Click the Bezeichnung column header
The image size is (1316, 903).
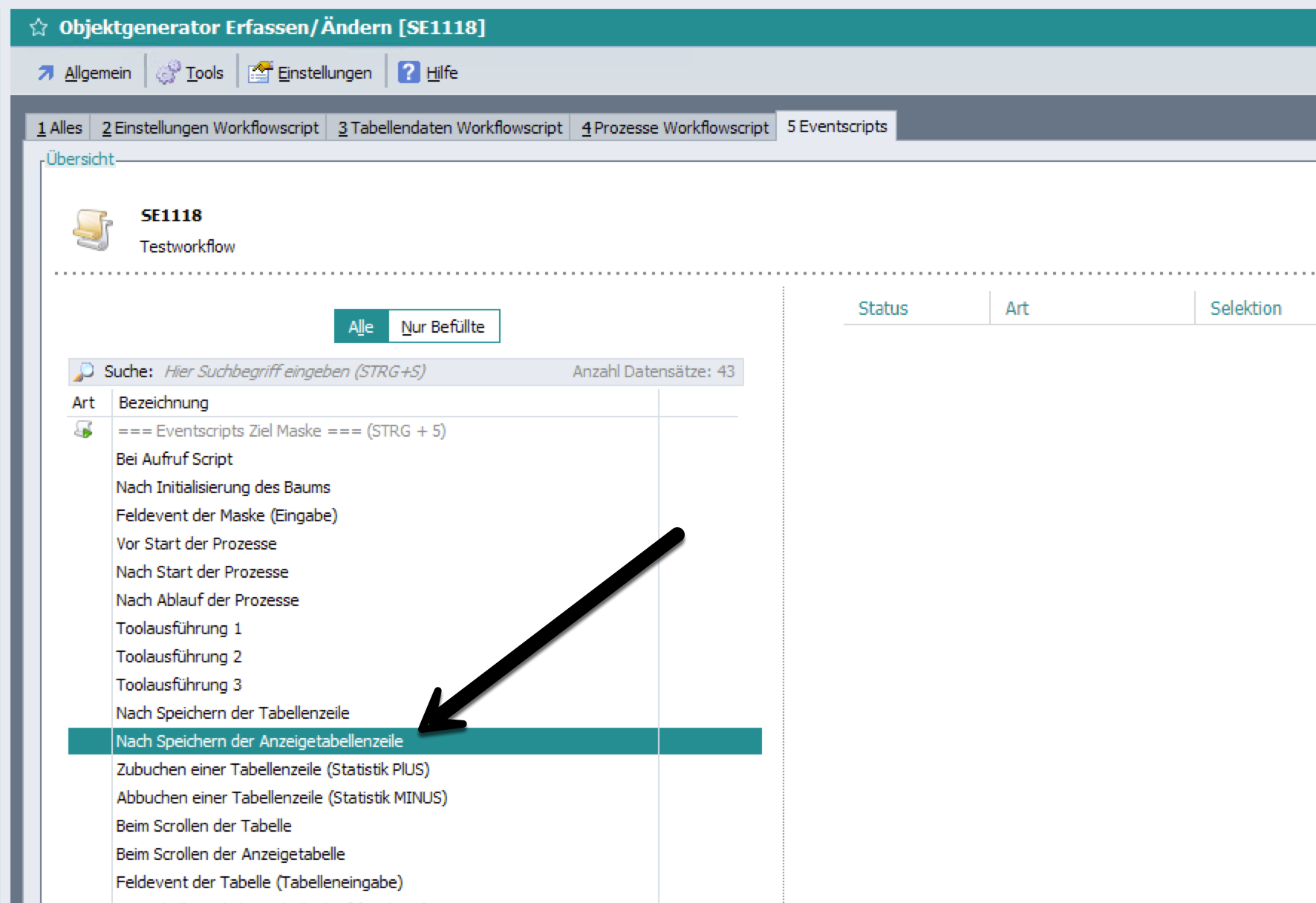click(x=163, y=402)
